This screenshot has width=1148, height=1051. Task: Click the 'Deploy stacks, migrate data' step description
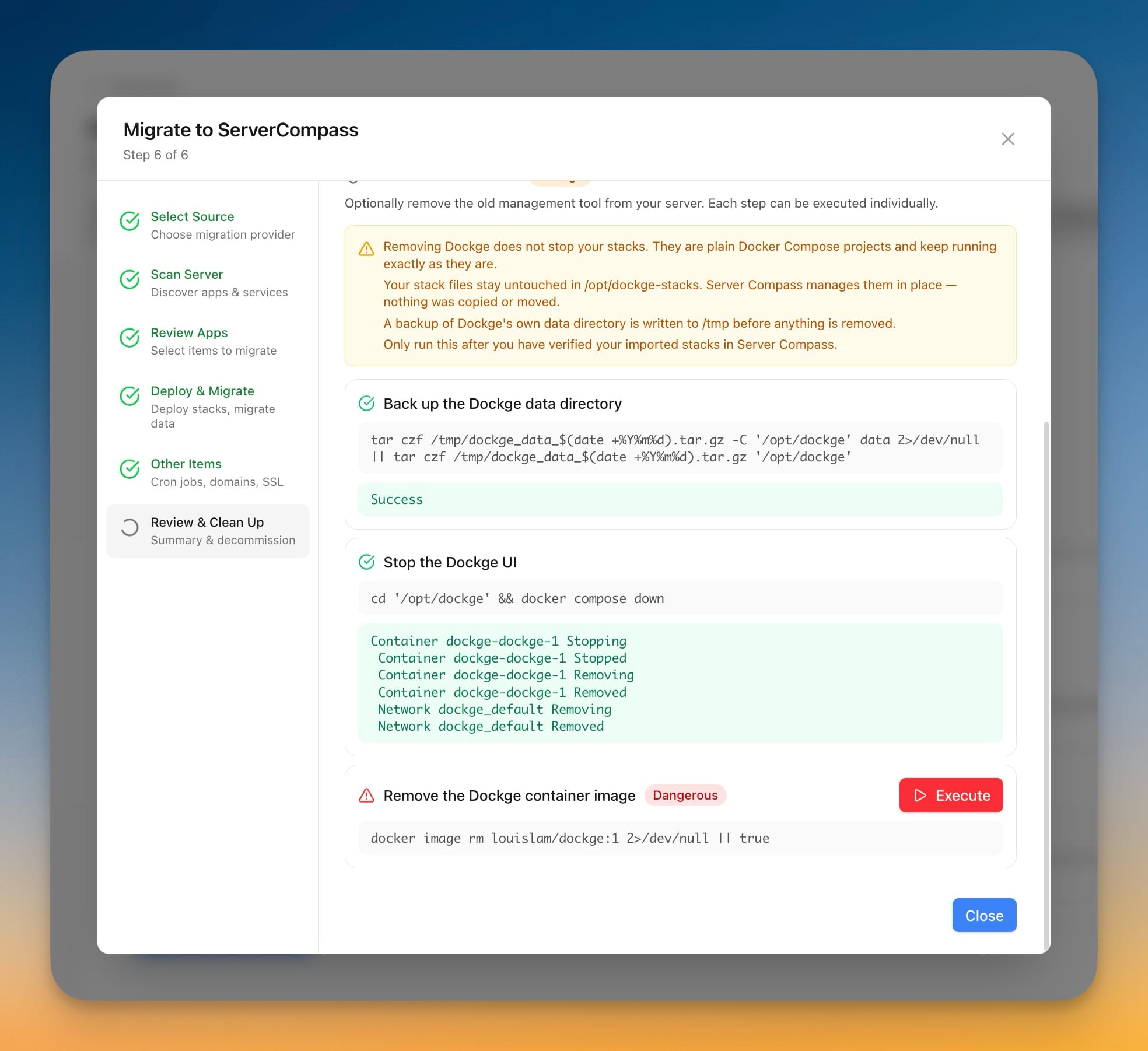click(213, 416)
